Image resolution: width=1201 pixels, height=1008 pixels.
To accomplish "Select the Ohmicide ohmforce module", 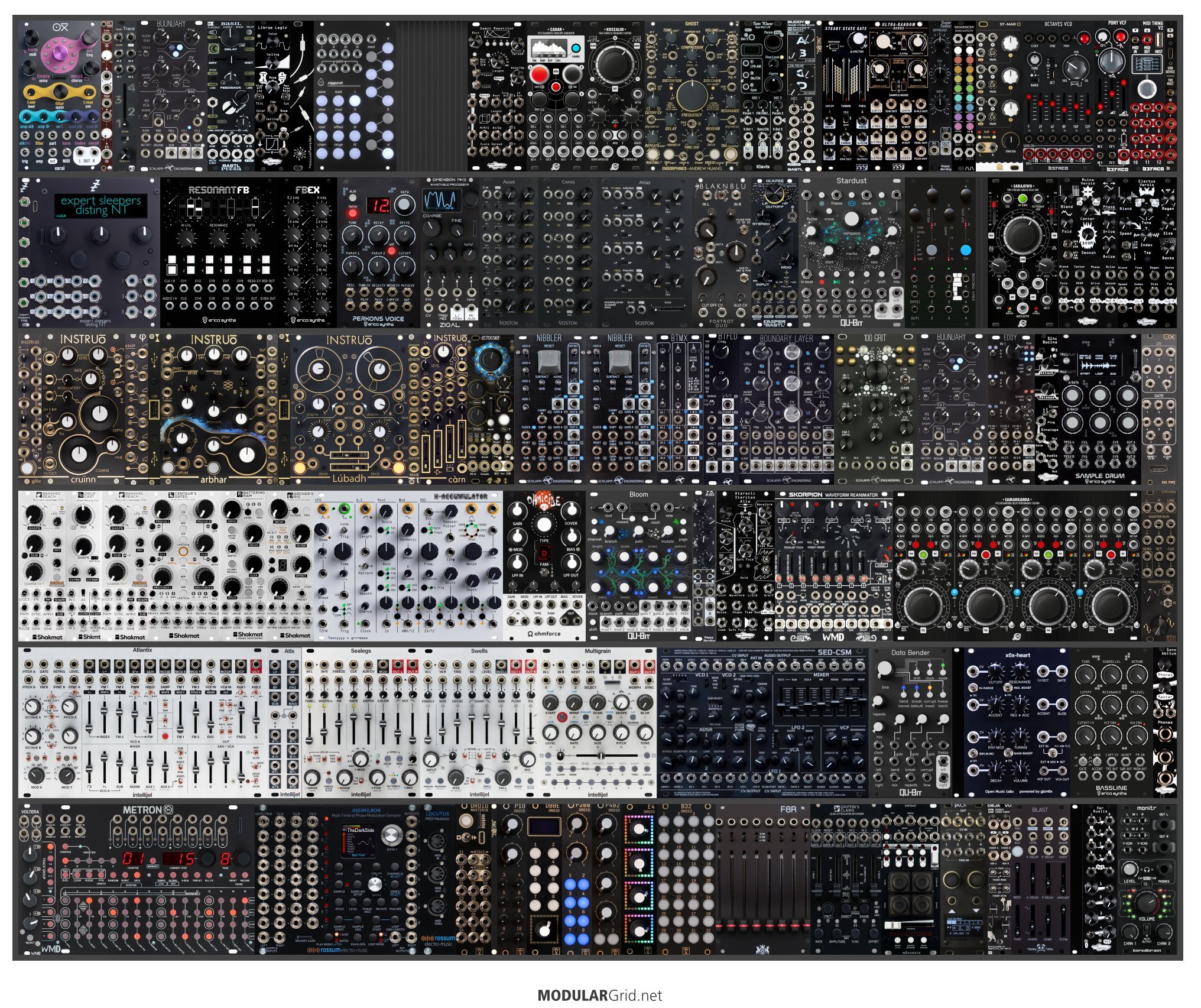I will click(x=544, y=566).
